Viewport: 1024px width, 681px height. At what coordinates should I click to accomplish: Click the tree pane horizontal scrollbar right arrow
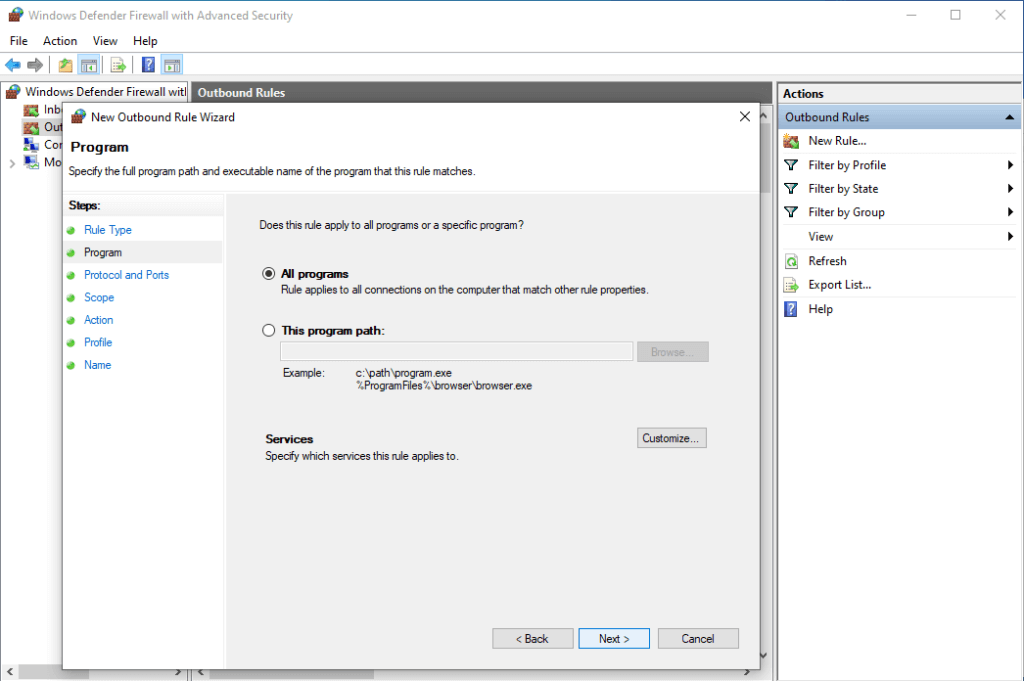178,671
